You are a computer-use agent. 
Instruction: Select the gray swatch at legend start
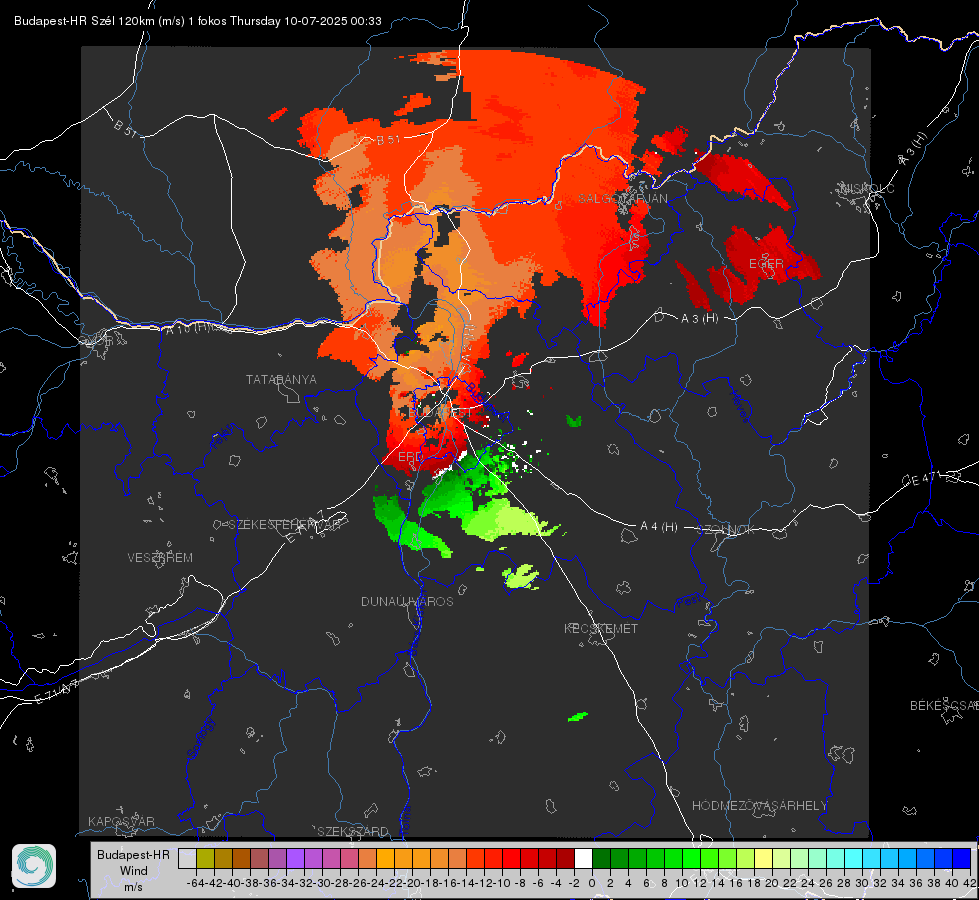click(187, 858)
